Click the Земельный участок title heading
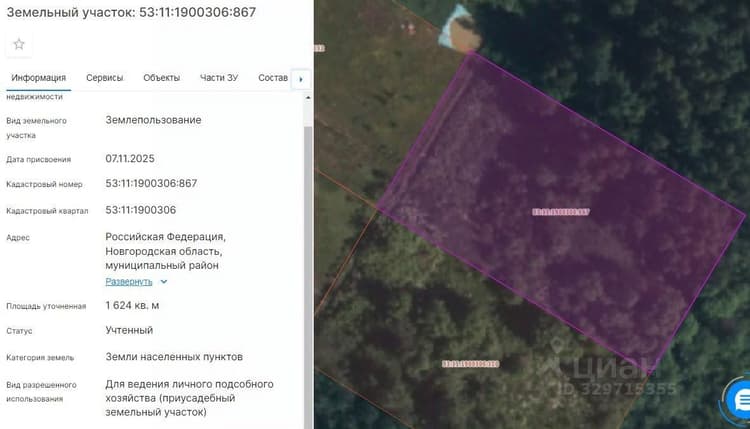 (132, 12)
